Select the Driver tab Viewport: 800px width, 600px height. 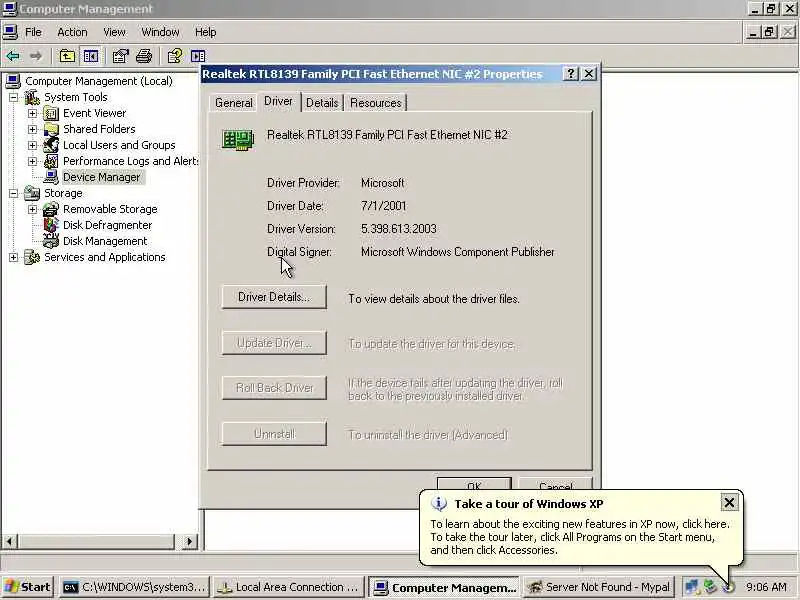pos(279,101)
